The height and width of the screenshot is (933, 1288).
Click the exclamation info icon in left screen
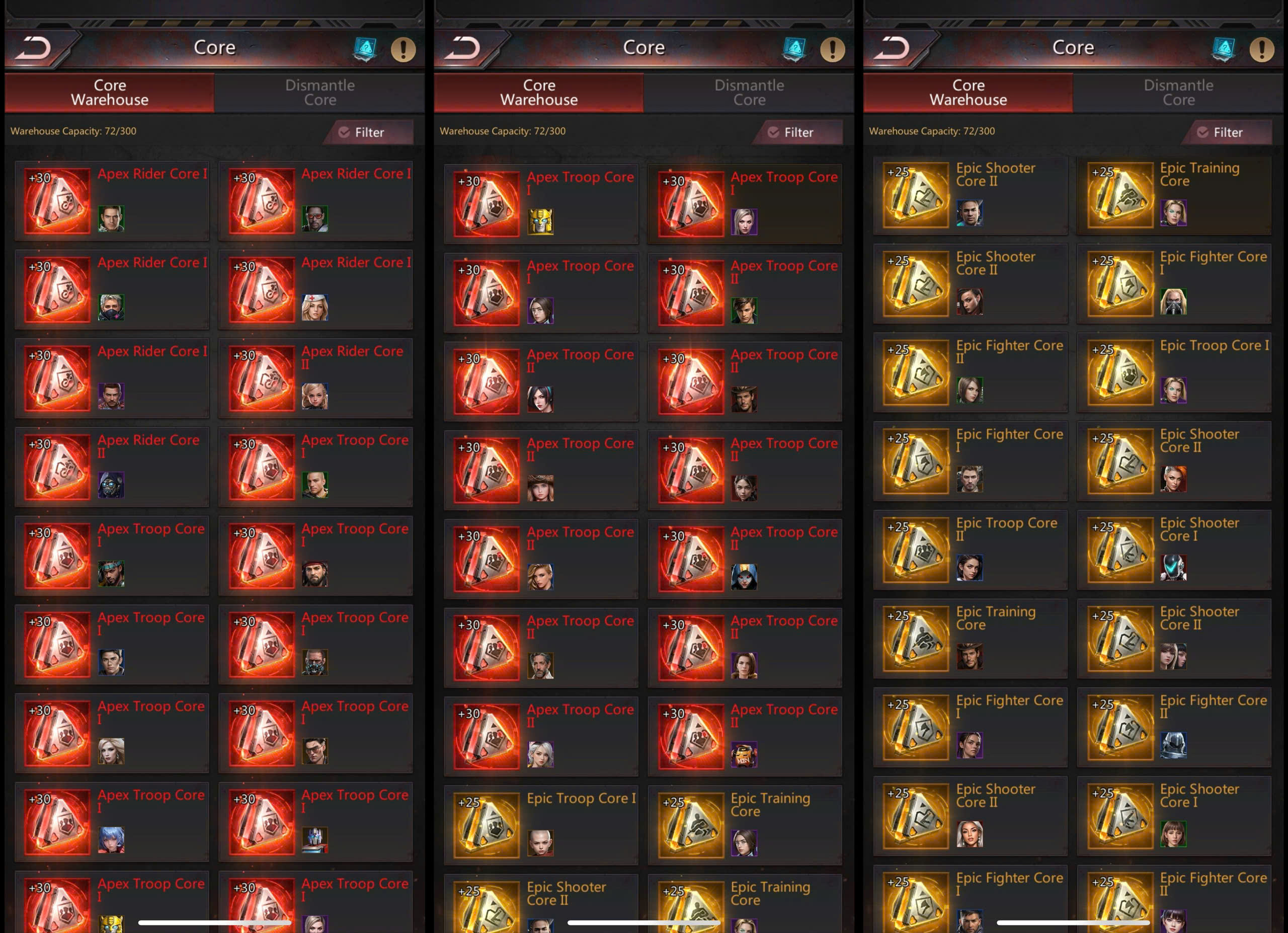pyautogui.click(x=403, y=49)
